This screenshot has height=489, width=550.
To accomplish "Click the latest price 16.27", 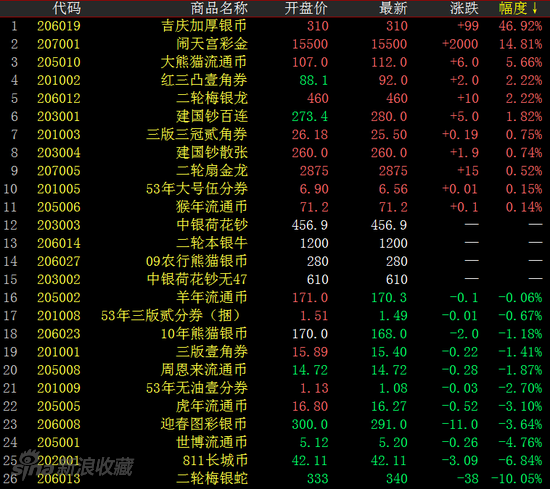I will click(x=389, y=407).
